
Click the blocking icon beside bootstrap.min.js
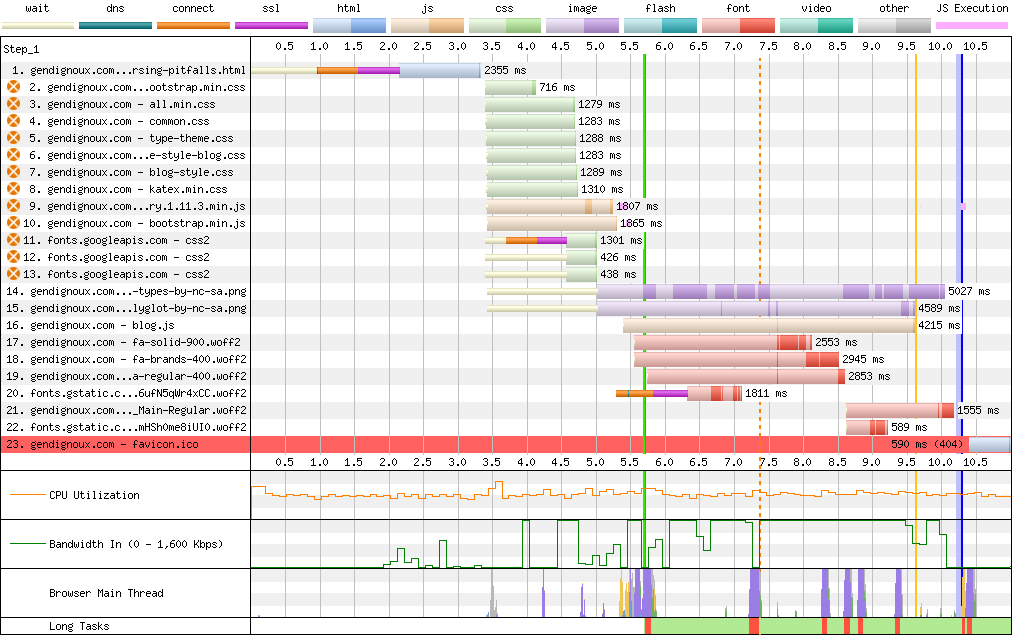(x=13, y=223)
